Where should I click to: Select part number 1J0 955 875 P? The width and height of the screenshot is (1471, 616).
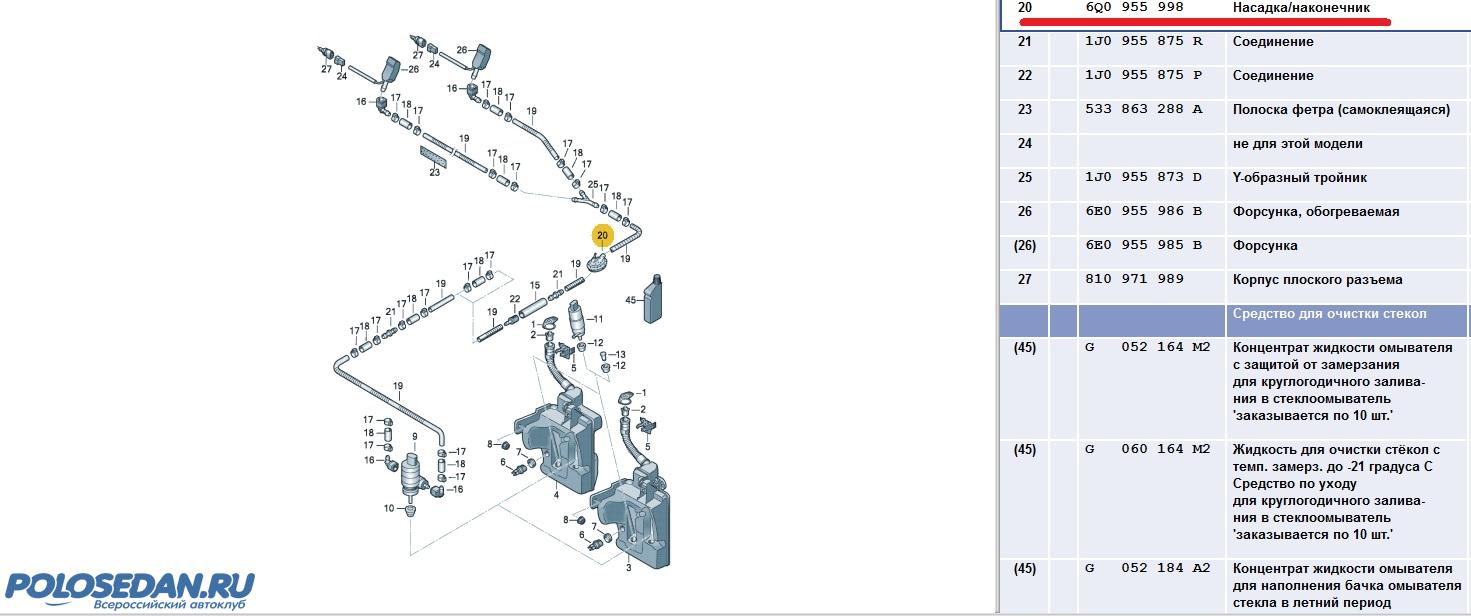point(1143,76)
